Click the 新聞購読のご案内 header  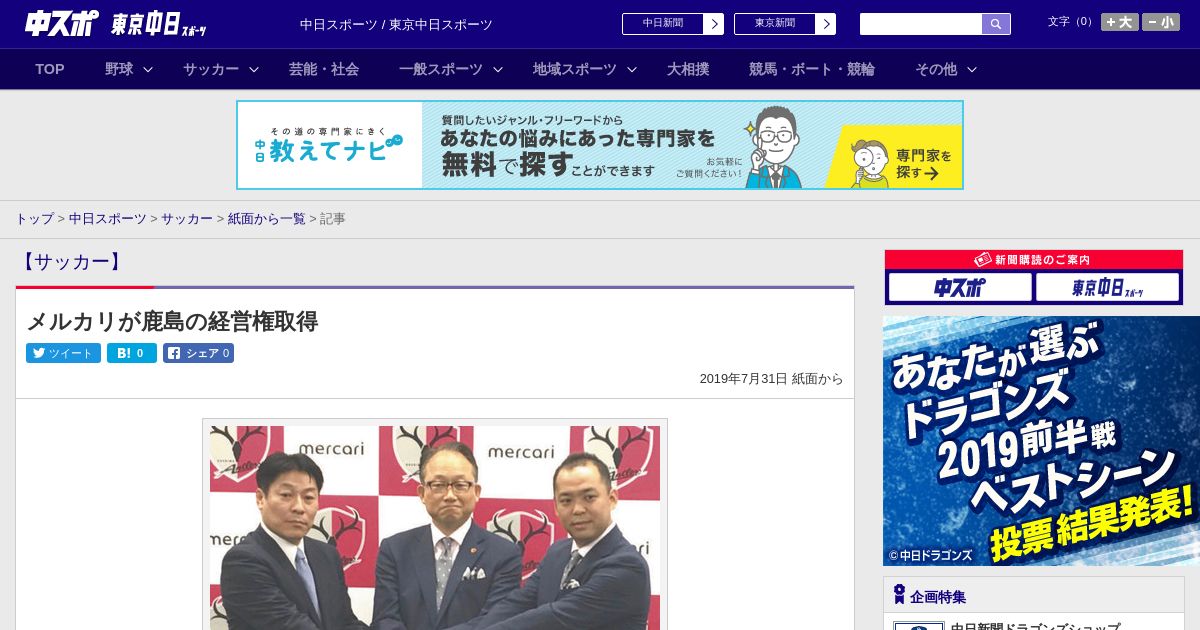[x=1034, y=259]
